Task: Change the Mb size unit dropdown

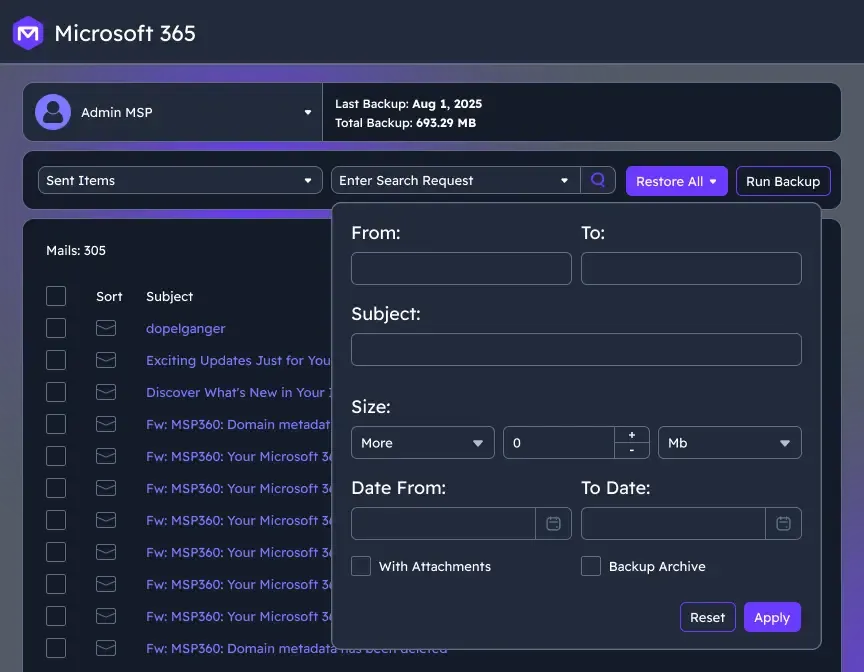Action: coord(729,443)
